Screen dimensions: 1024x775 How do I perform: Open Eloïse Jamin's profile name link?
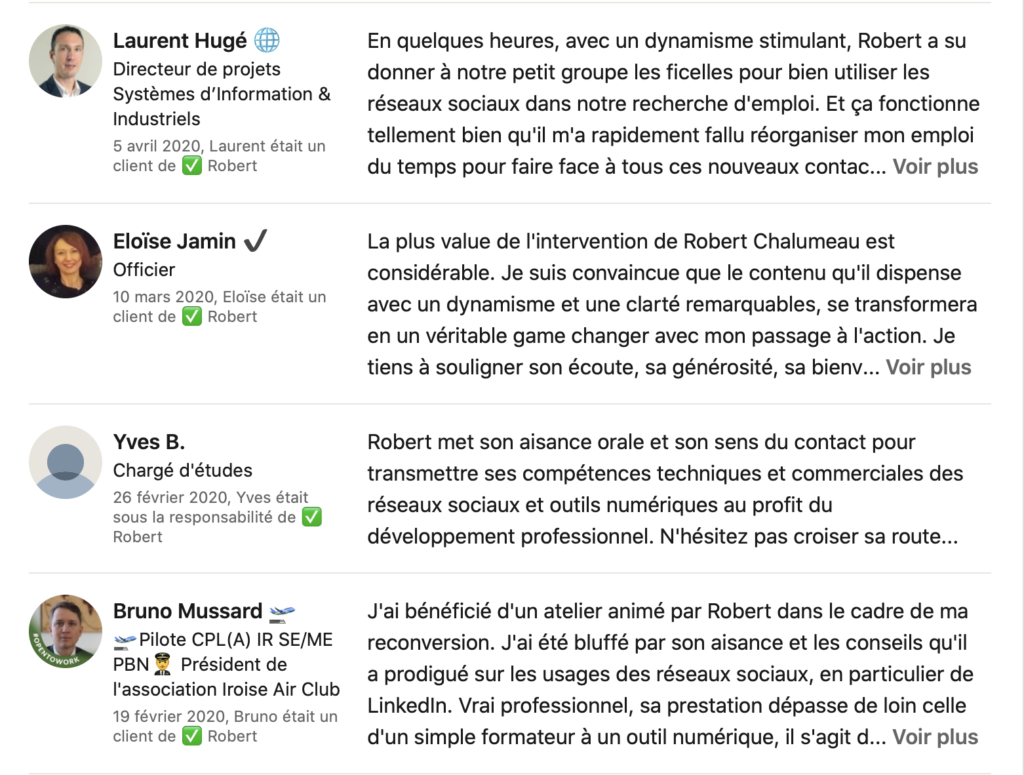click(174, 241)
